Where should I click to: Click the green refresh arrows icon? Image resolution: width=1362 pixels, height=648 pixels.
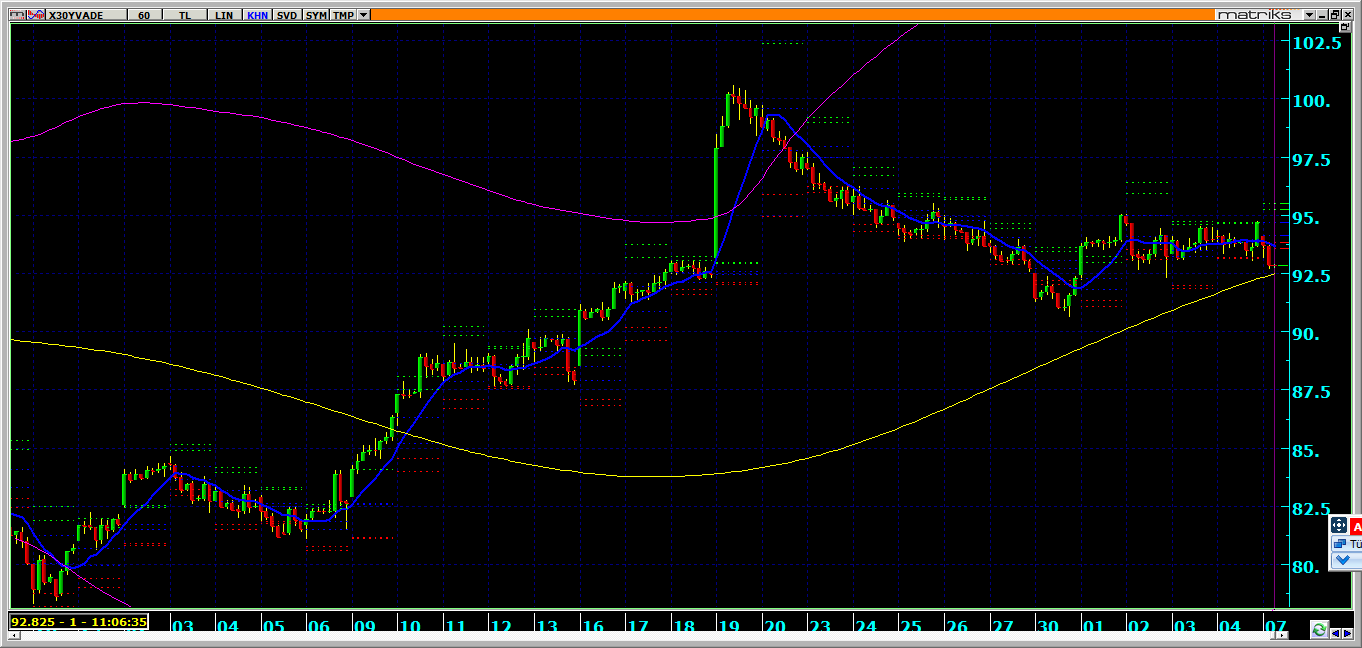click(x=1319, y=630)
